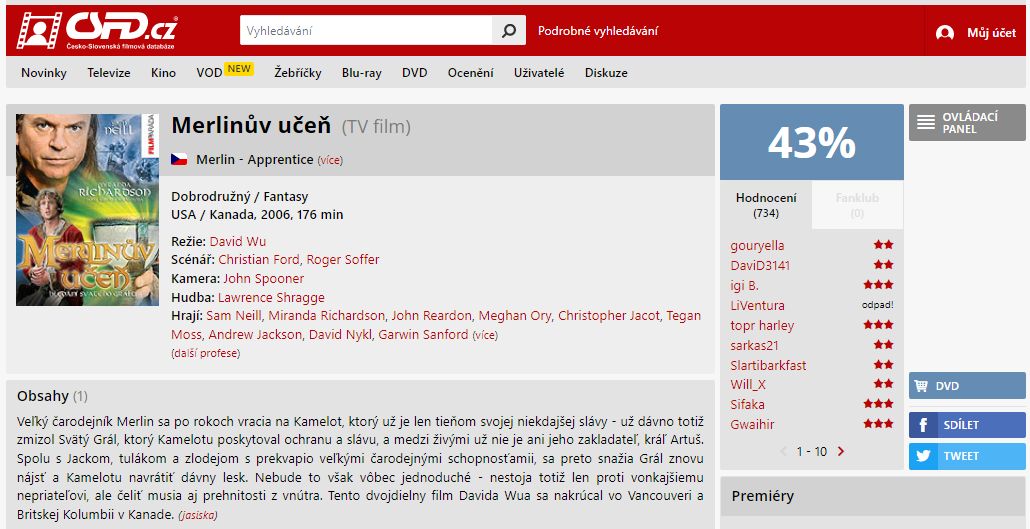Open Christopher Jacot's page
This screenshot has width=1030, height=529.
tap(609, 316)
